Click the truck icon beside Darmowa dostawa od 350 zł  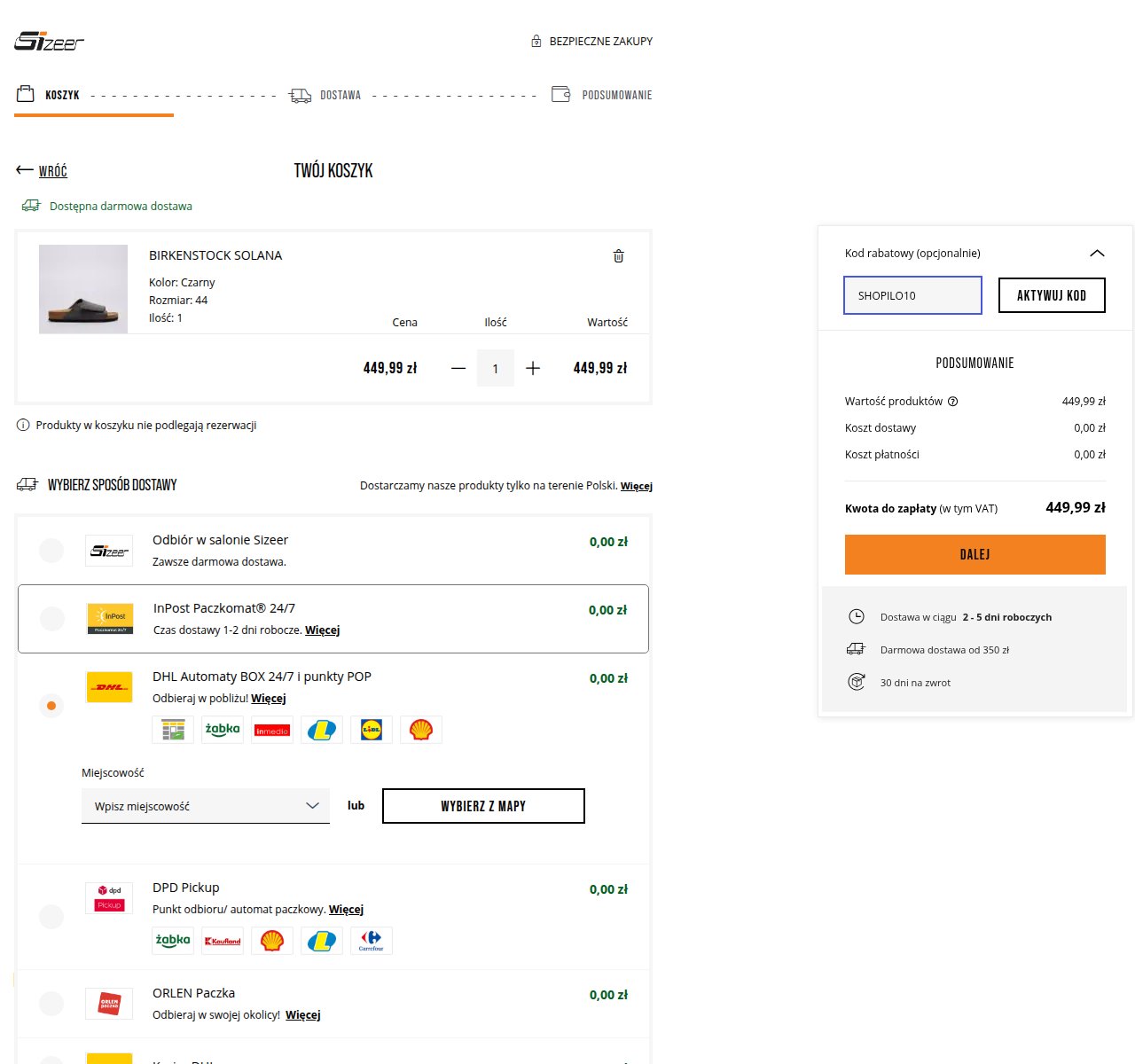pos(857,649)
